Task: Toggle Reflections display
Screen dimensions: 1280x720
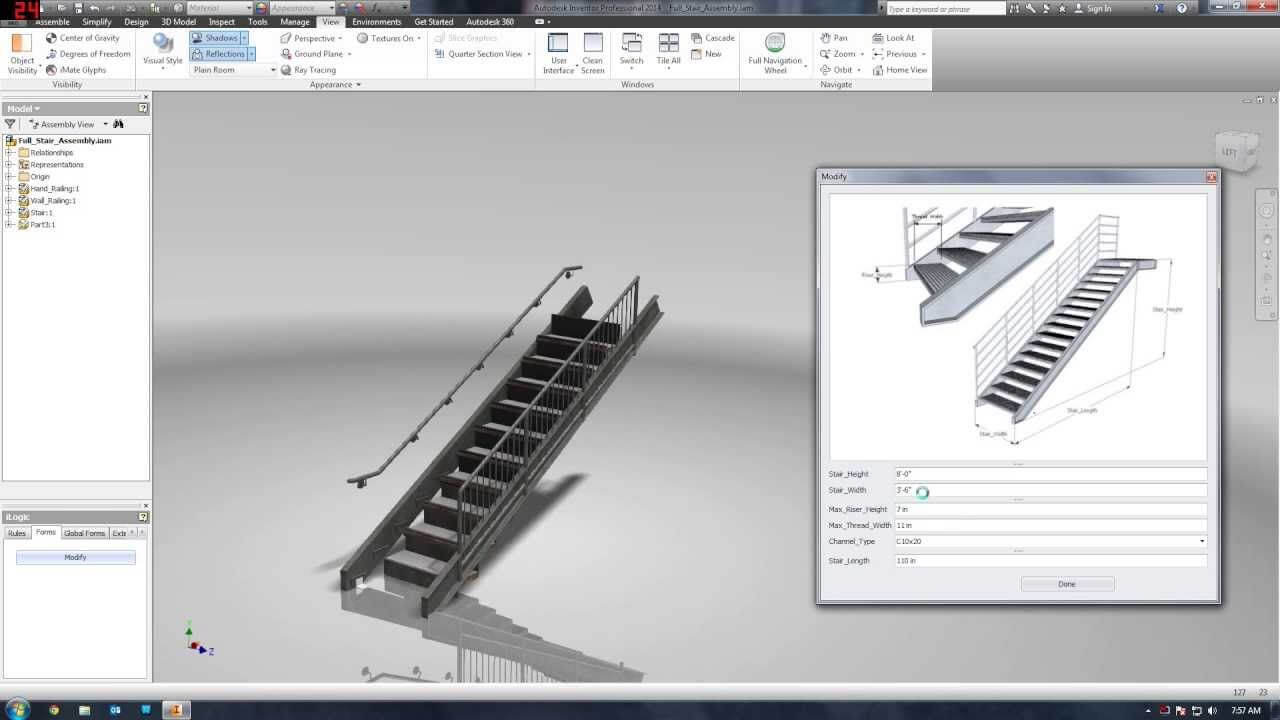Action: [218, 53]
